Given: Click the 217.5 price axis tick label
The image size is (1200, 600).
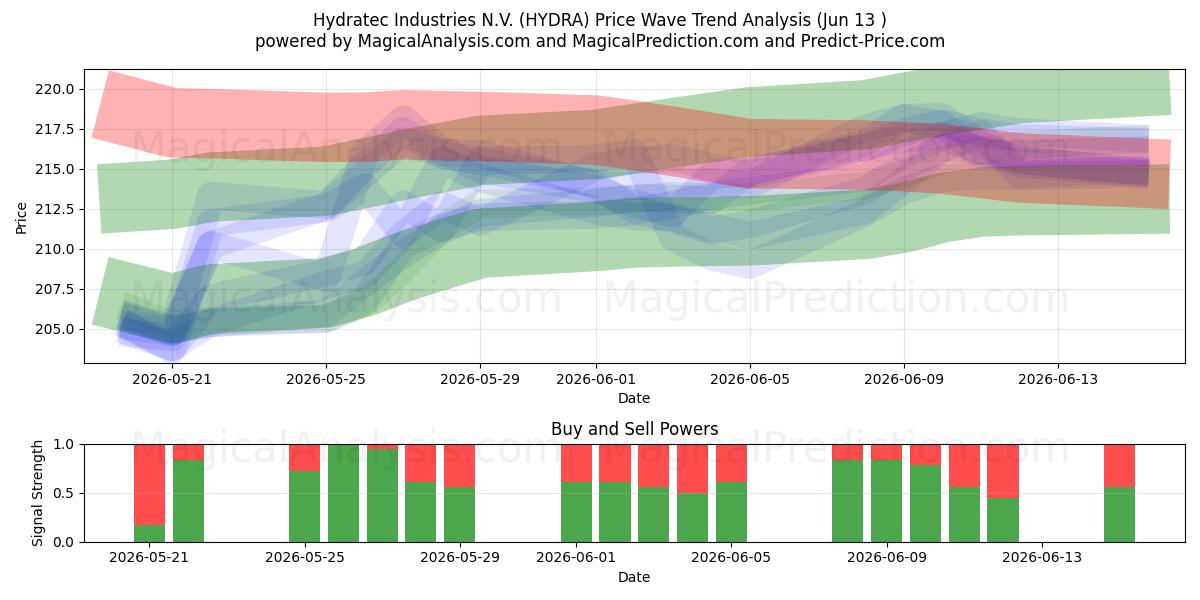Looking at the screenshot, I should point(56,129).
